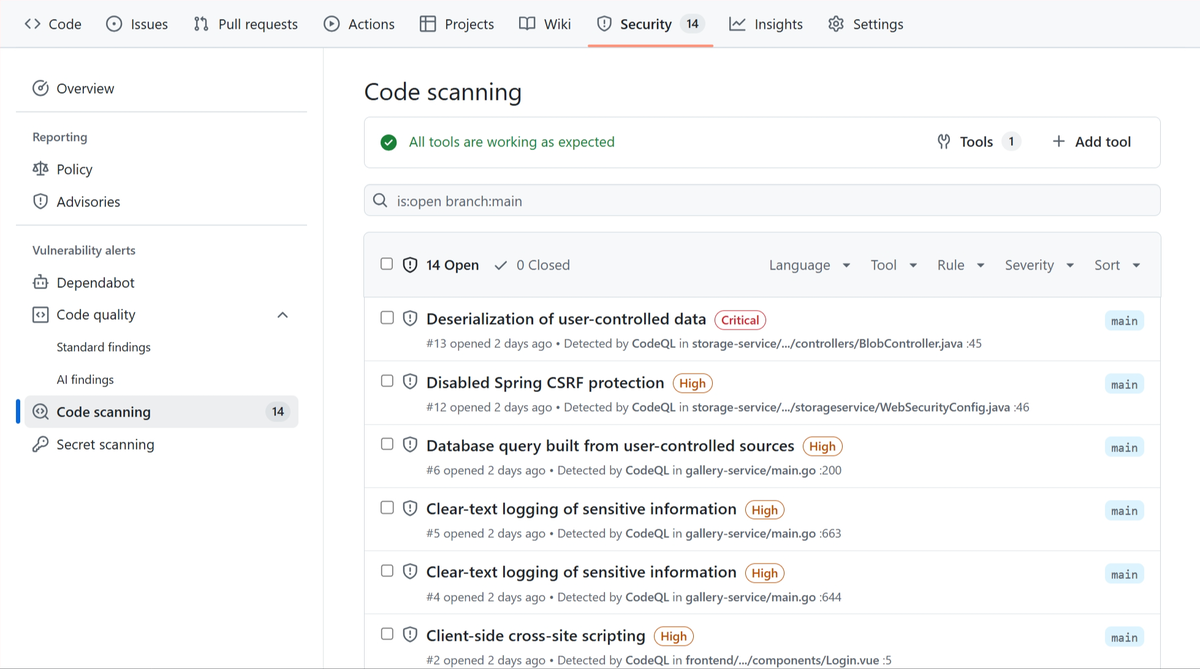Switch to the Pull requests tab

246,24
